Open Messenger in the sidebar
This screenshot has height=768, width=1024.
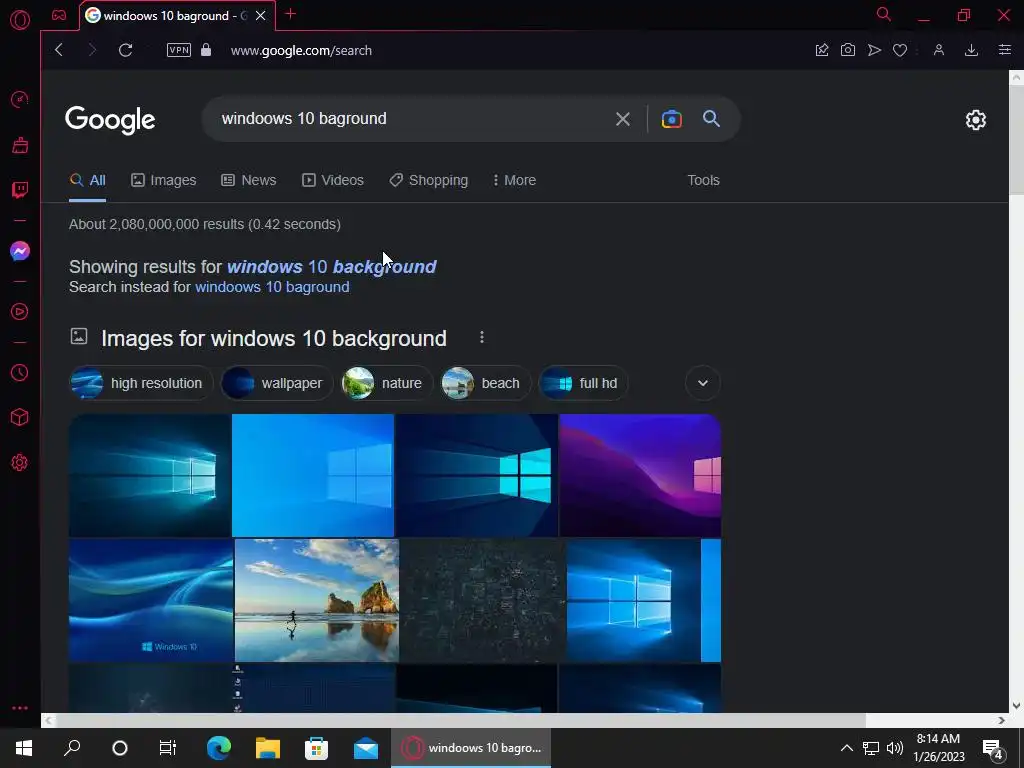tap(20, 251)
